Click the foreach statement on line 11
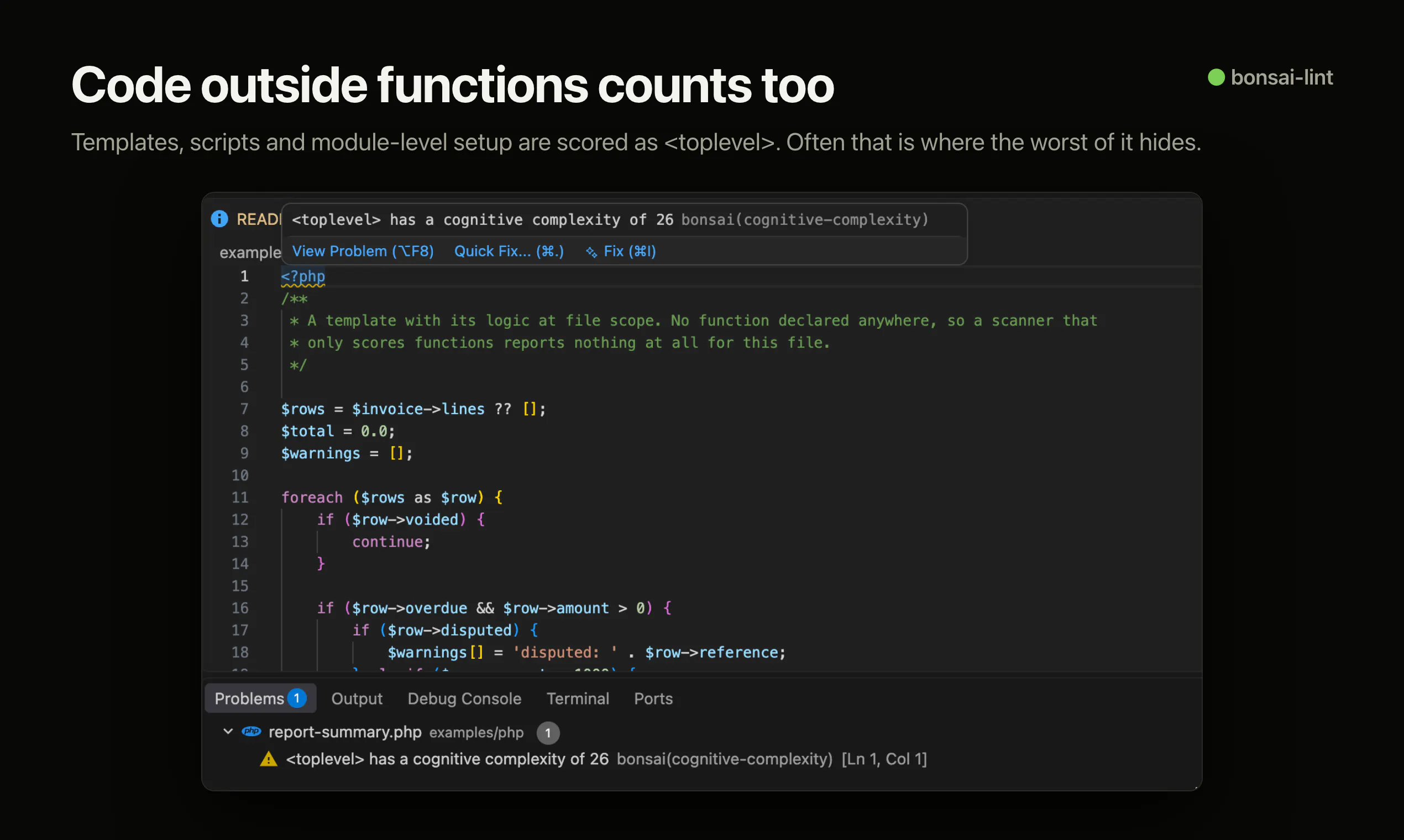The image size is (1404, 840). 312,497
